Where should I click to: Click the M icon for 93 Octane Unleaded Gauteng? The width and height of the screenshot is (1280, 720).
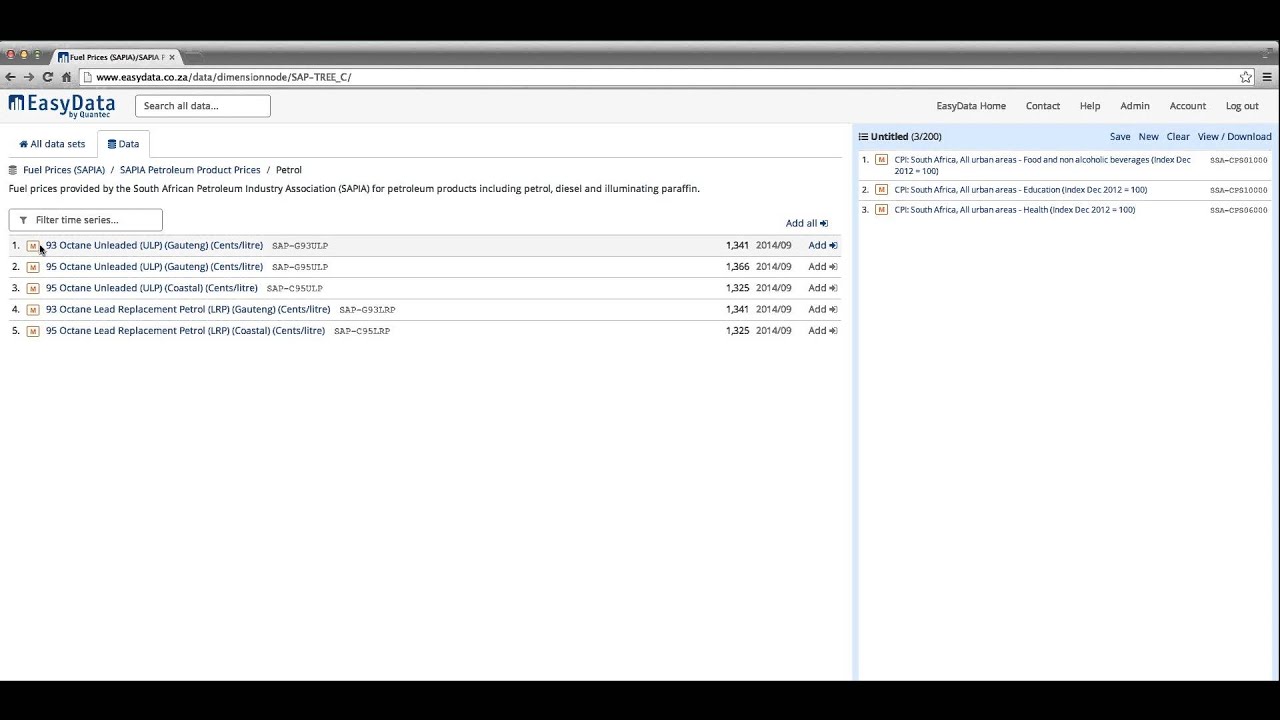(33, 246)
